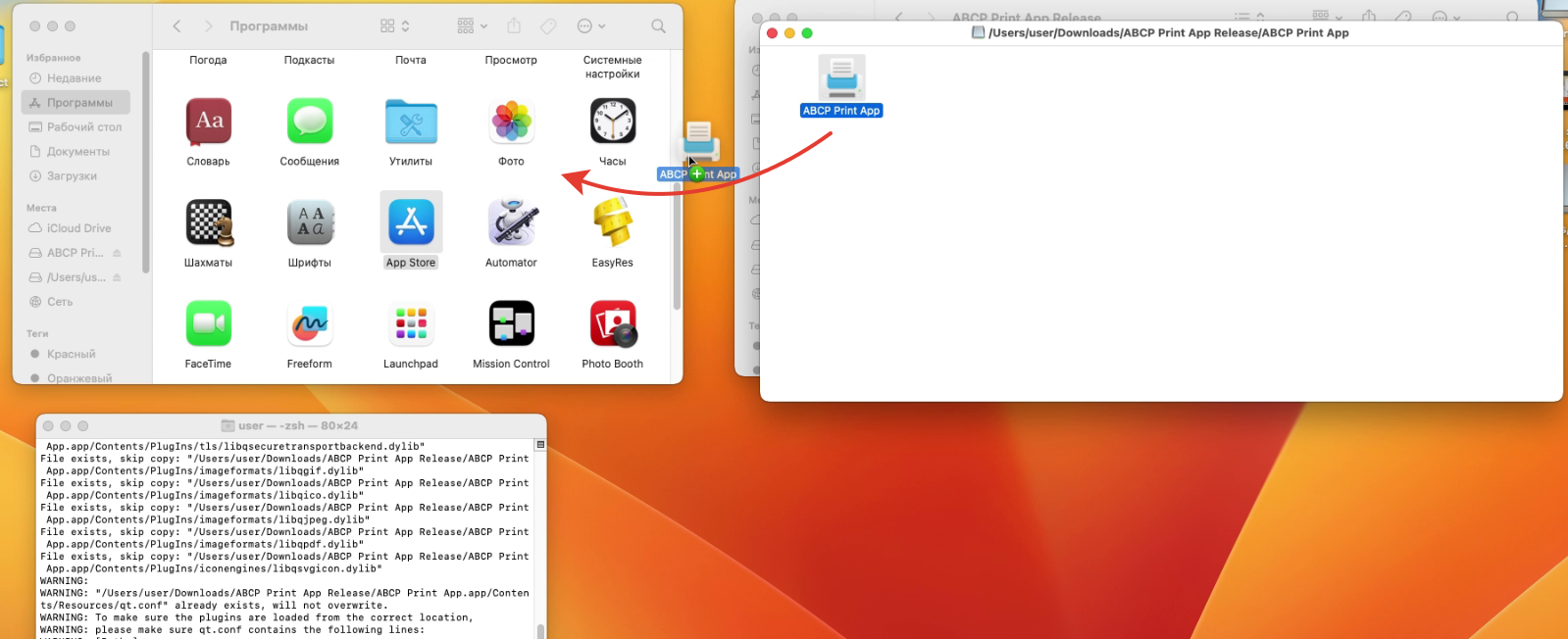Open the icon view switcher dropdown

coord(395,26)
